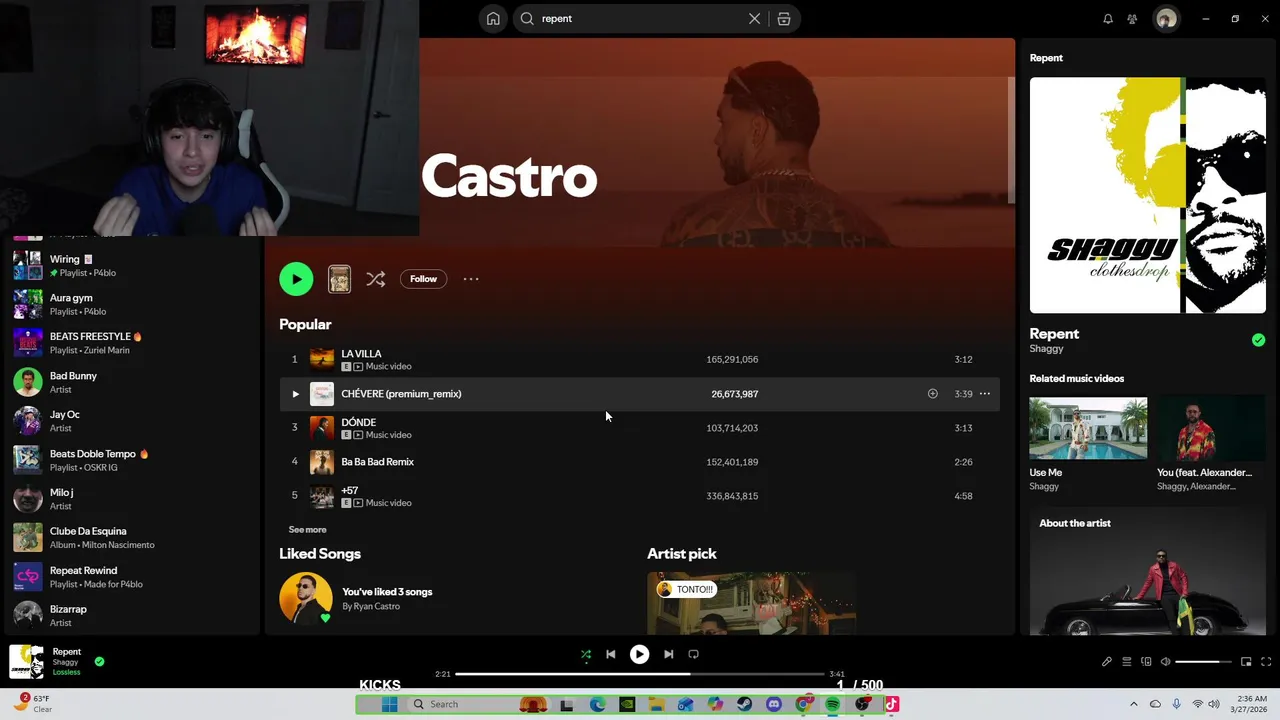Open Discord from the taskbar
Screen dimensions: 1280x720
tap(774, 704)
